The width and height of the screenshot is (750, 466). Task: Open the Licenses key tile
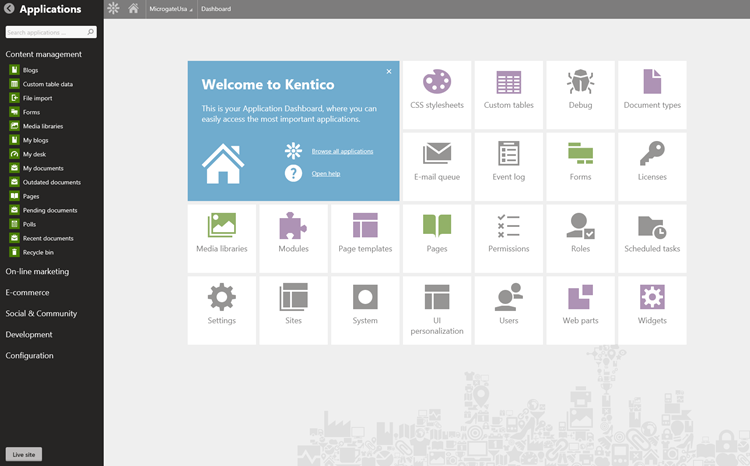point(652,166)
